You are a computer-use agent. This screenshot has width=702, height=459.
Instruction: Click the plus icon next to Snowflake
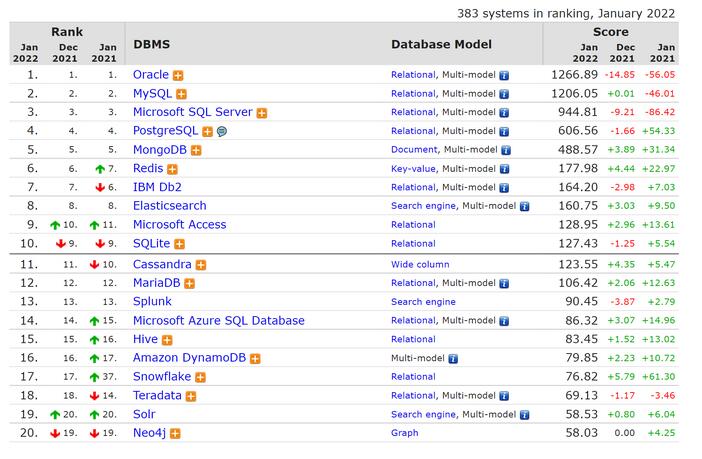(201, 377)
